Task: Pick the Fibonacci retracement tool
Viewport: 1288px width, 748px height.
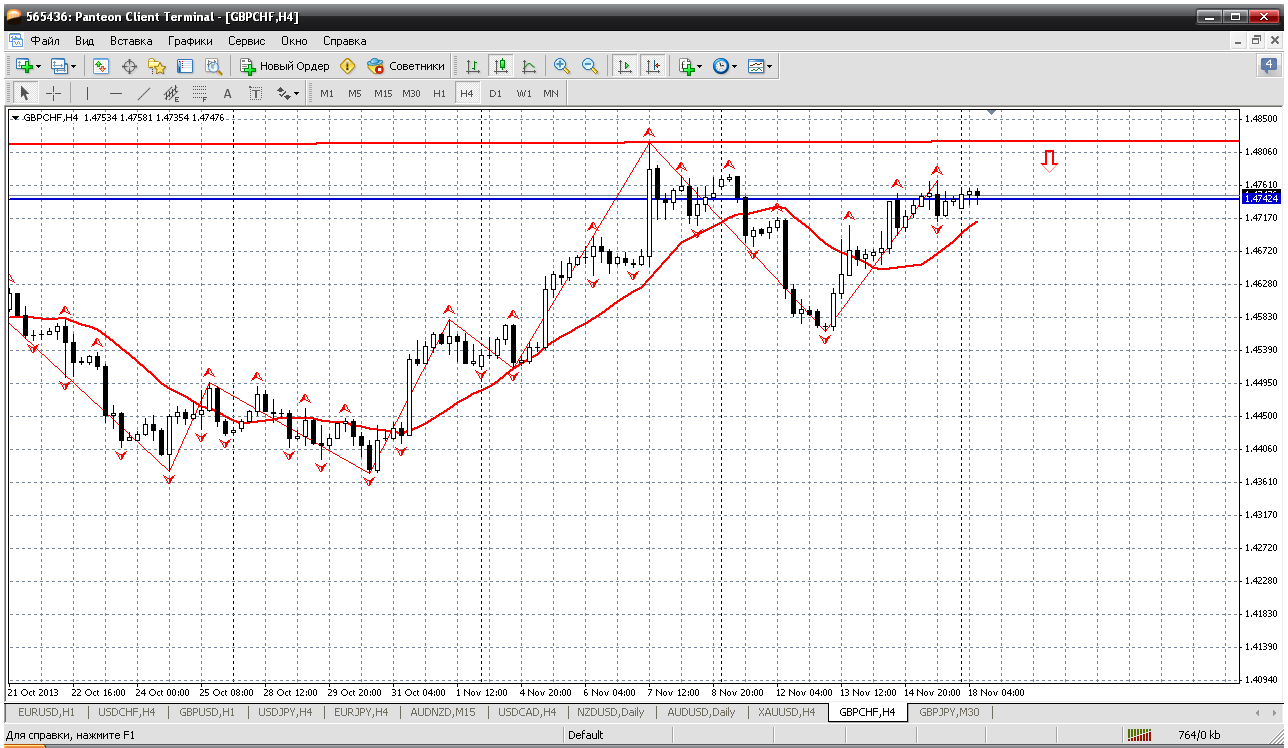Action: tap(199, 93)
